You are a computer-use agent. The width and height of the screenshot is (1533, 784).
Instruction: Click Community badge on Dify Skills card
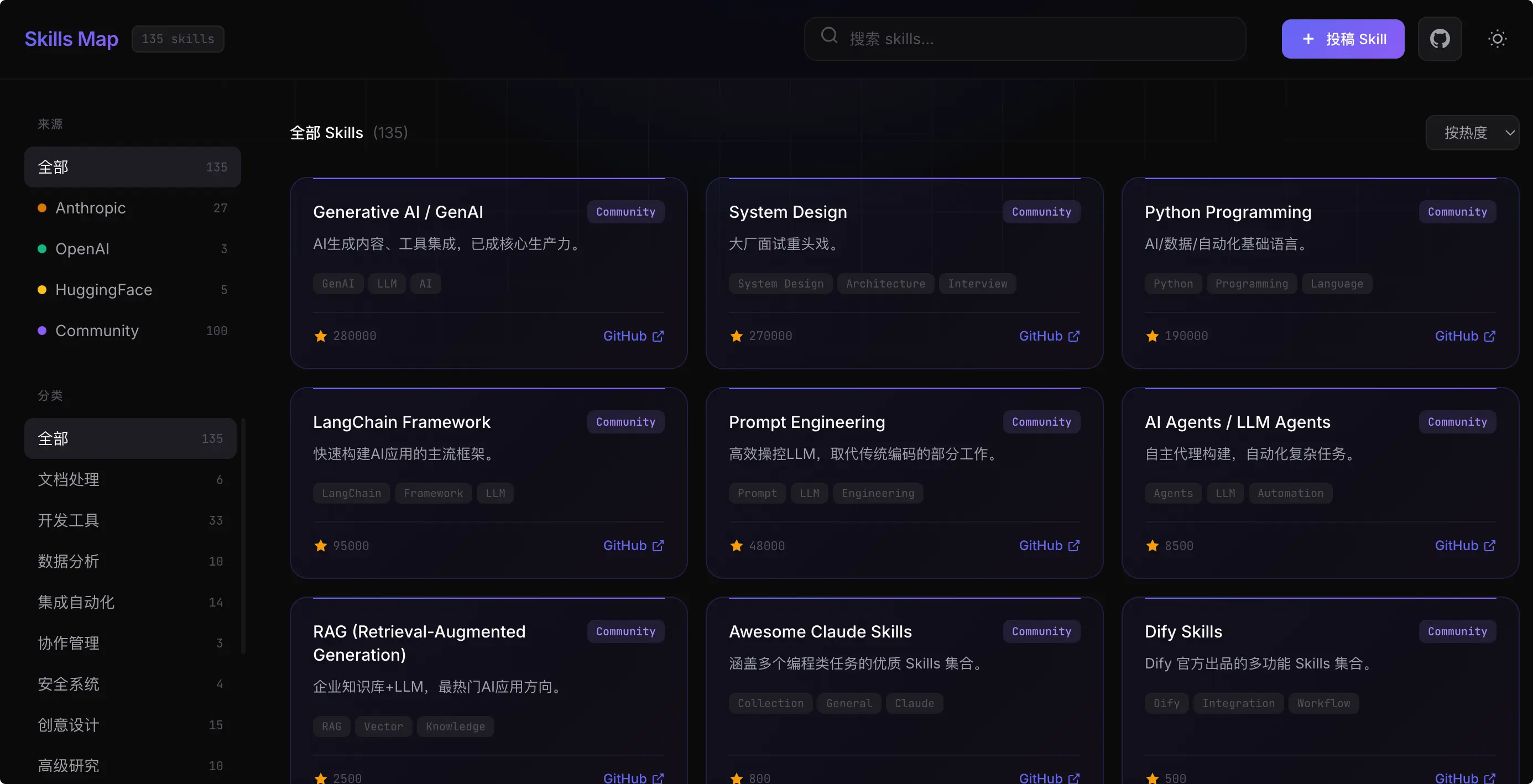coord(1457,631)
